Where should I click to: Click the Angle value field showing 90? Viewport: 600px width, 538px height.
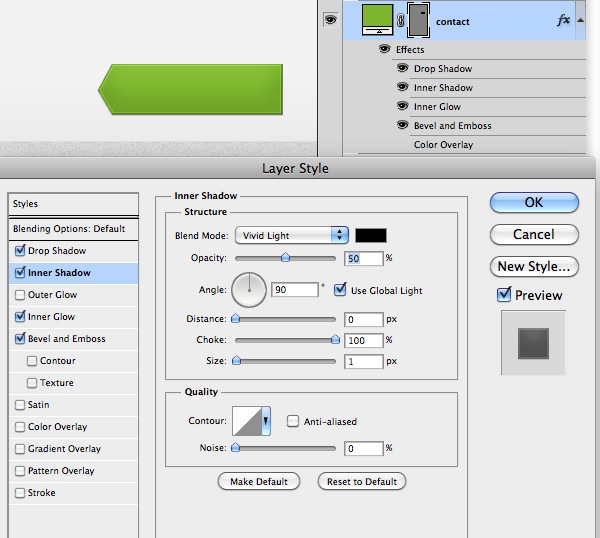click(295, 290)
